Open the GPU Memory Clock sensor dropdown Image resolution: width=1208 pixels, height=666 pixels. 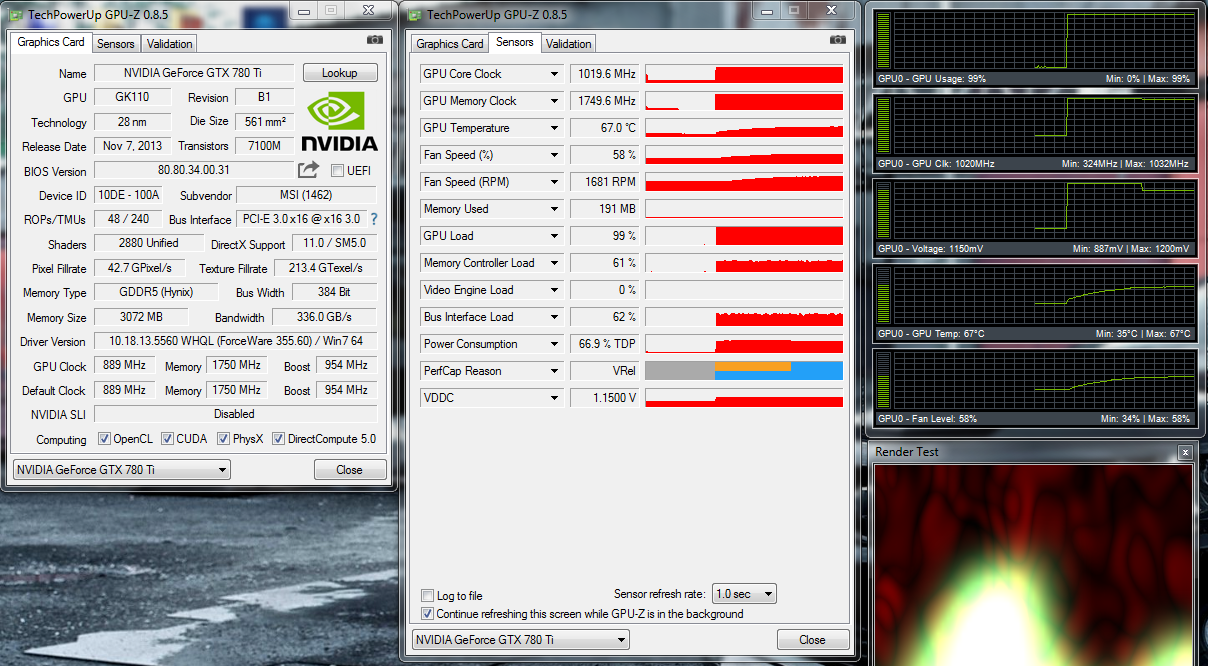point(554,101)
